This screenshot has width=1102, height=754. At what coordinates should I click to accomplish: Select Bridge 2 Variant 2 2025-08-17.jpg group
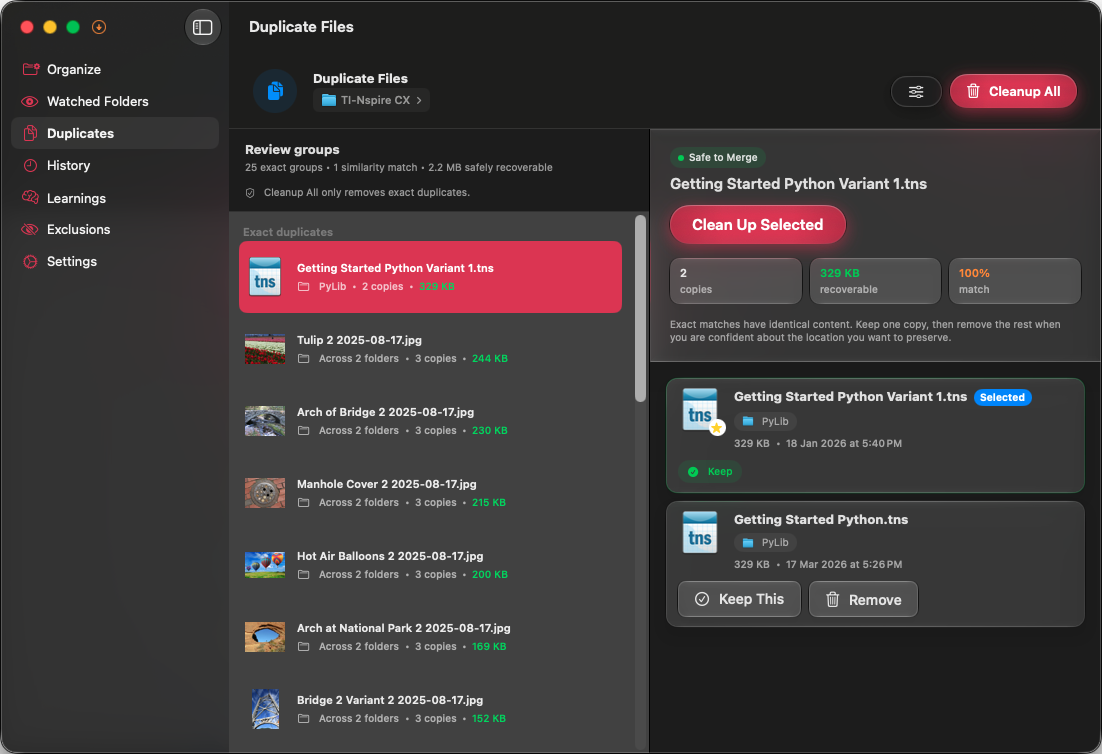tap(430, 709)
